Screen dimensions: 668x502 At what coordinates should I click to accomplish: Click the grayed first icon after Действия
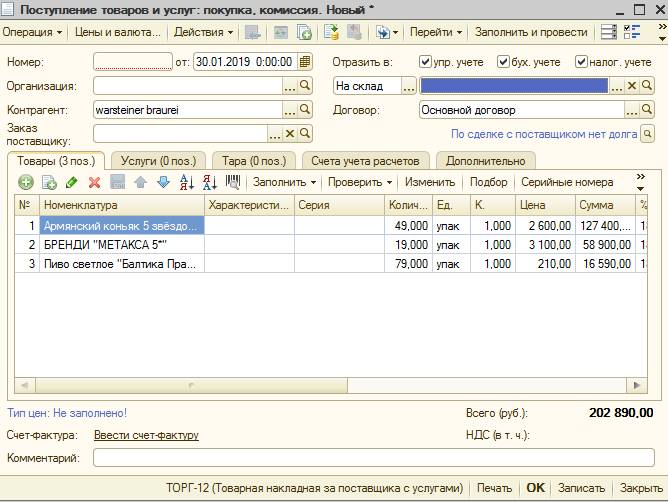point(253,32)
